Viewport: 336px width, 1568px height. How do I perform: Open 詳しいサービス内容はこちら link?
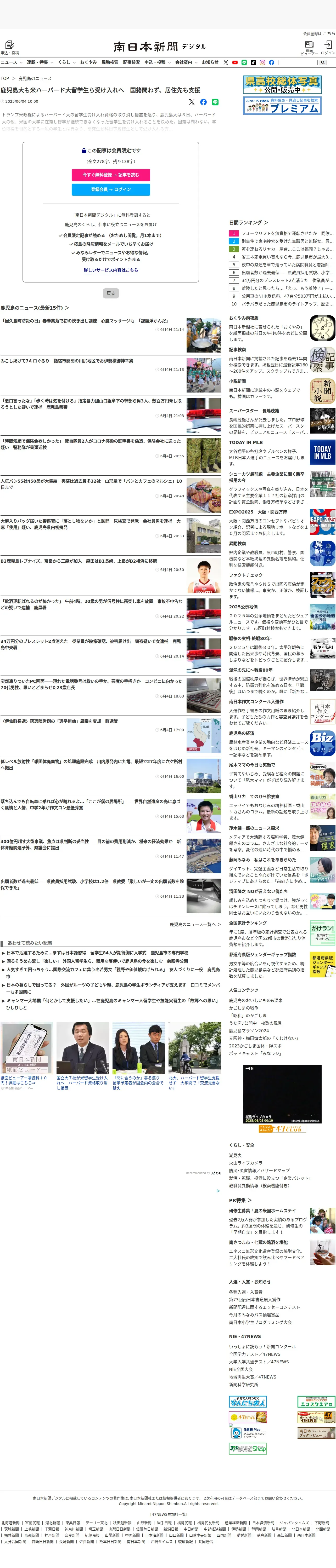click(111, 270)
